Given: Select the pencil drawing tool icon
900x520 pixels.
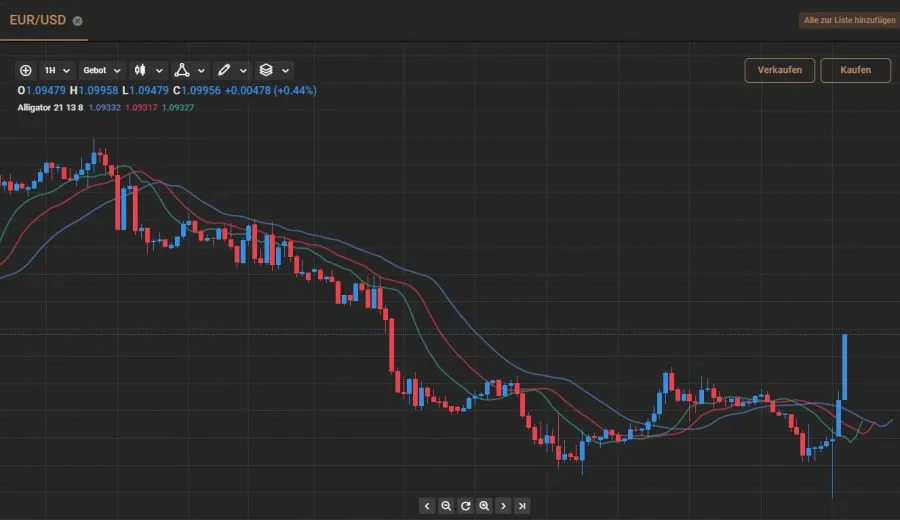Looking at the screenshot, I should point(223,70).
